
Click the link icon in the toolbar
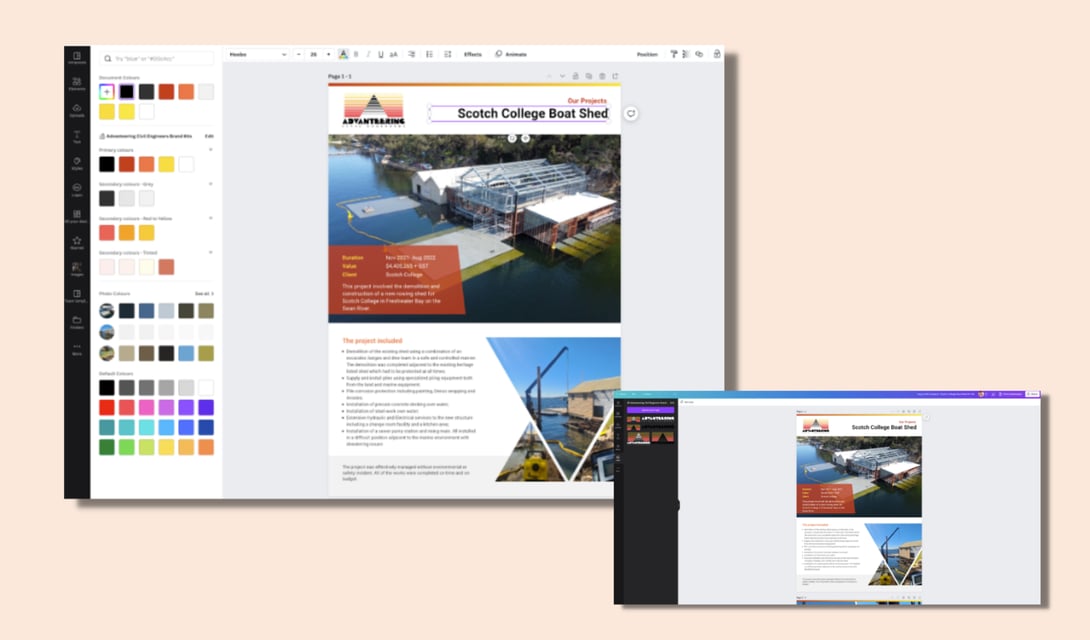(x=699, y=54)
